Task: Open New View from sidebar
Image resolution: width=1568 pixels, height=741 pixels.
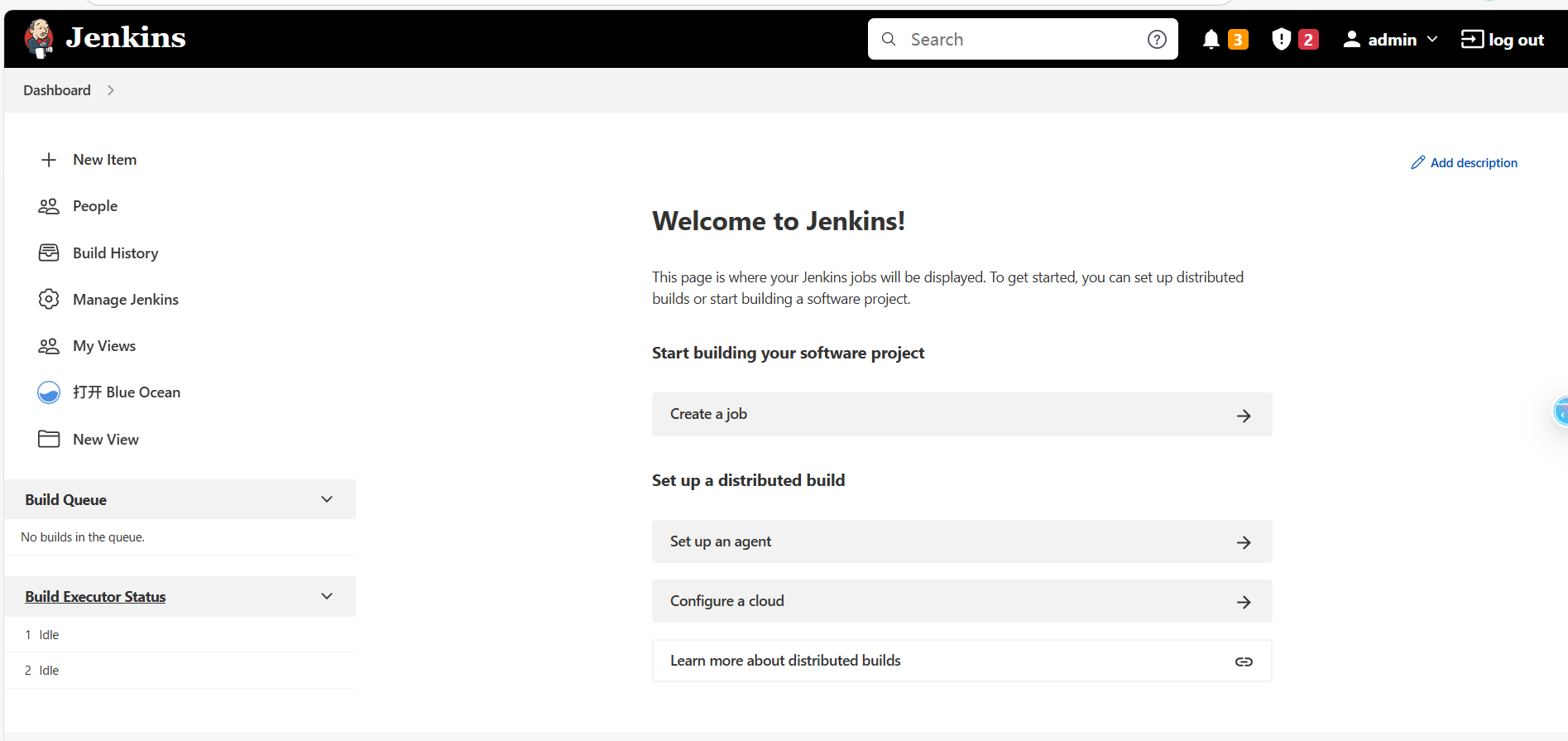Action: pos(106,440)
